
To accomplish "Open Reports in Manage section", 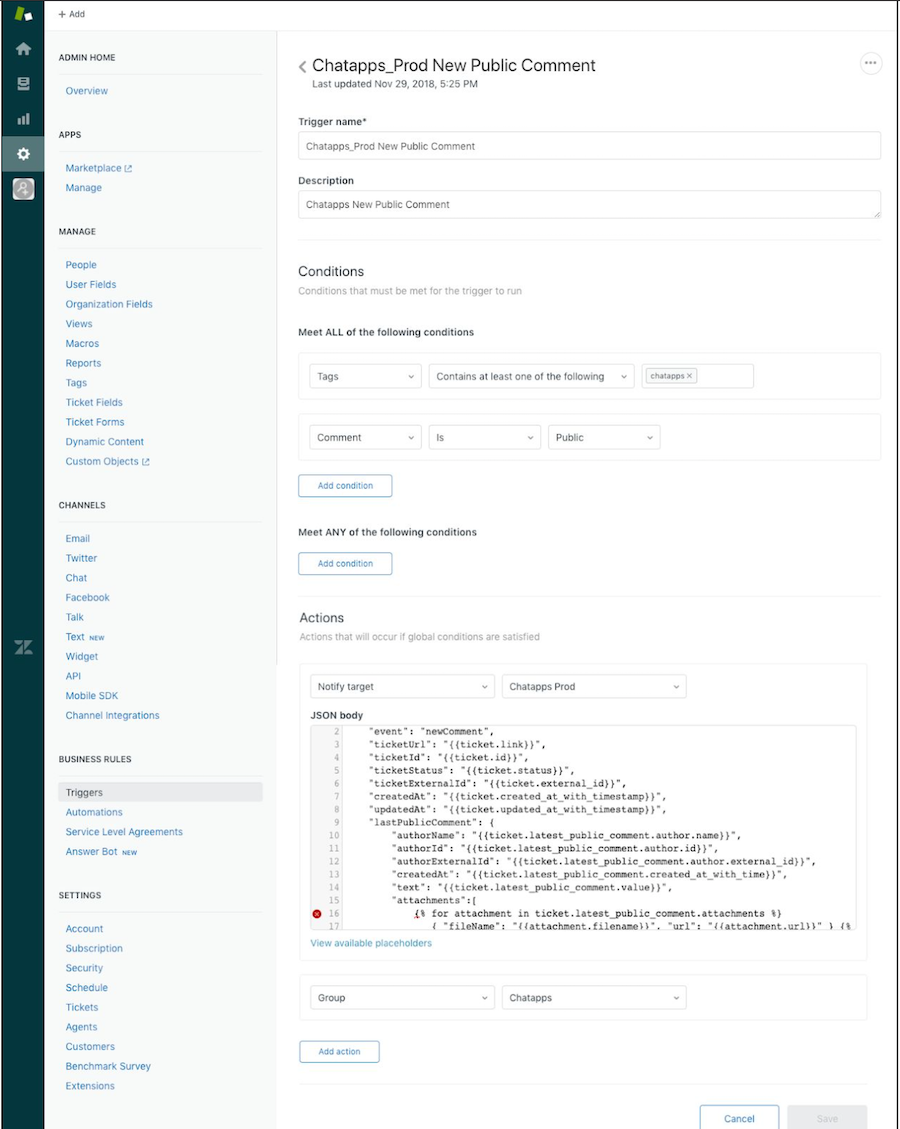I will point(83,363).
